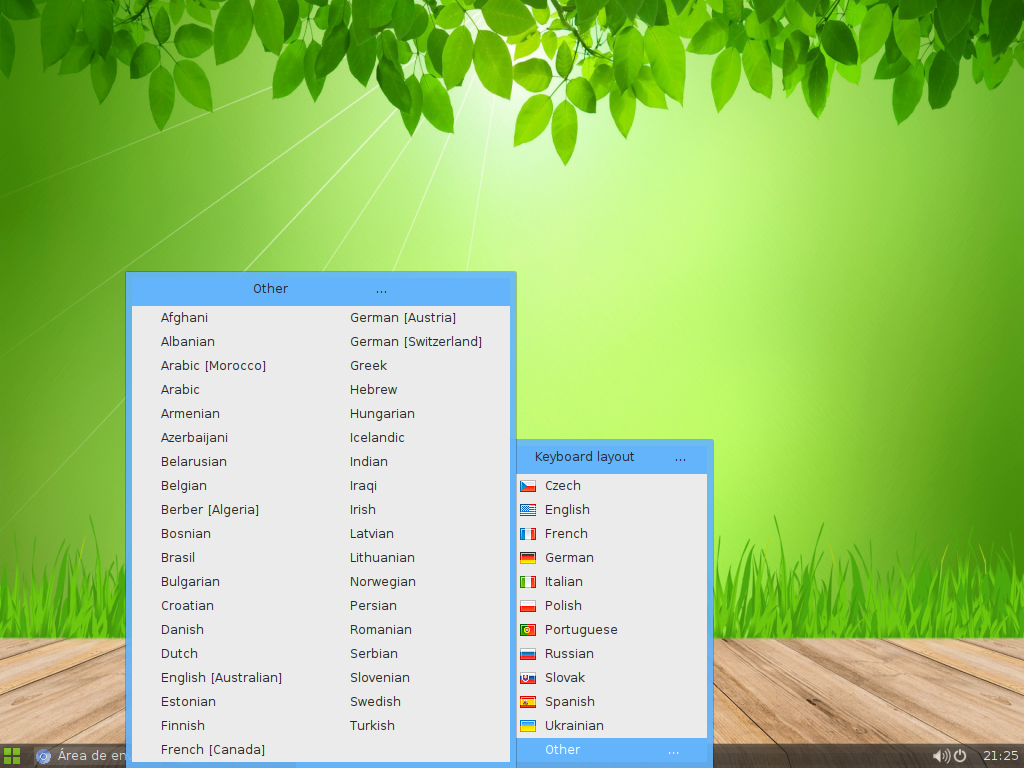This screenshot has height=768, width=1024.
Task: Open the green start menu icon
Action: (x=12, y=756)
